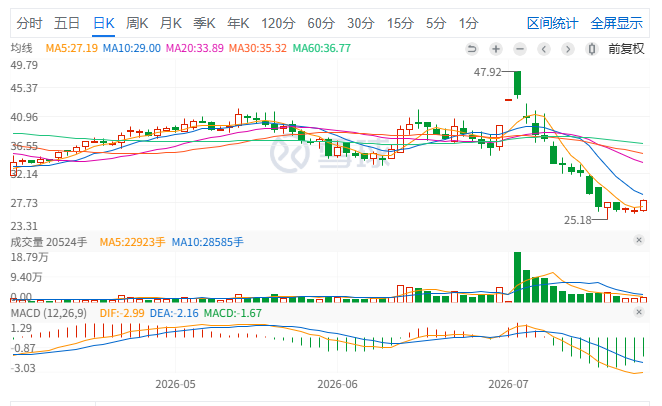The height and width of the screenshot is (406, 662).
Task: Switch to 周K weekly tab
Action: tap(137, 23)
